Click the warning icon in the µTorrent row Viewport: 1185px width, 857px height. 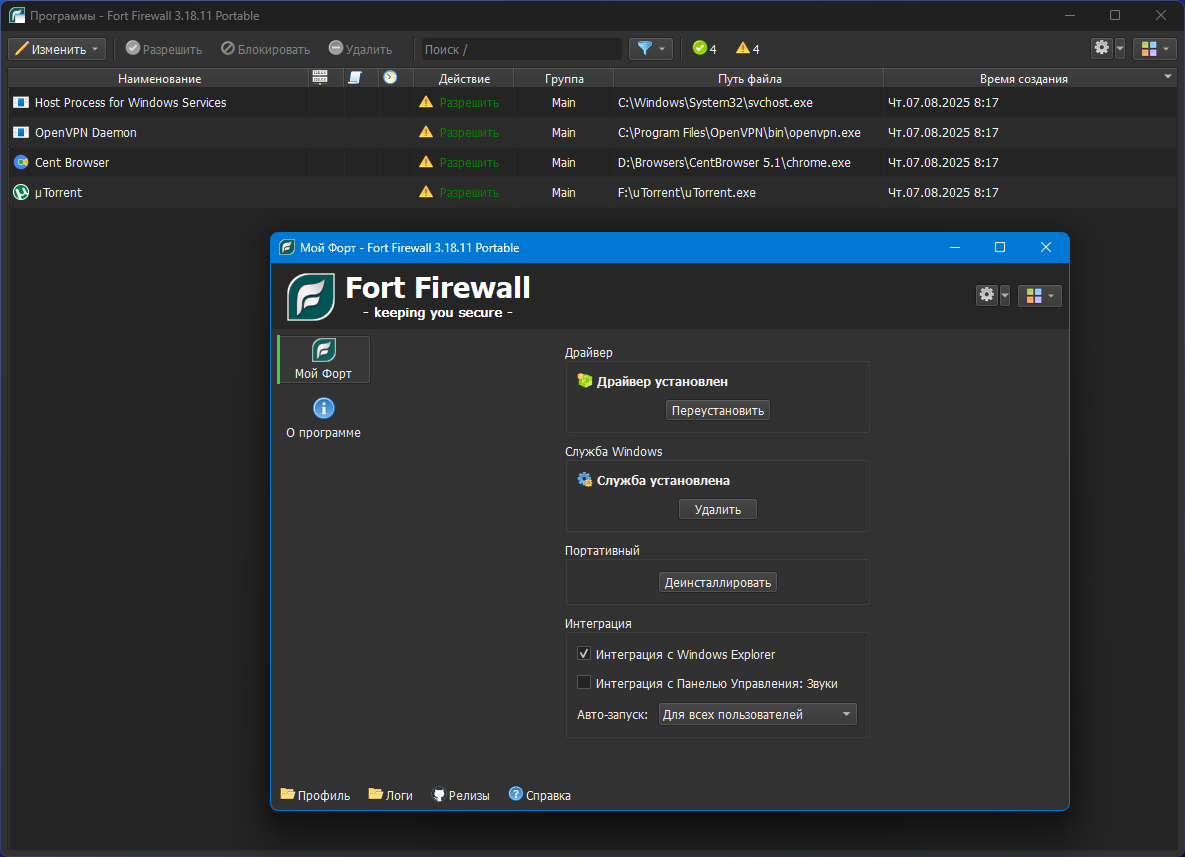[426, 192]
